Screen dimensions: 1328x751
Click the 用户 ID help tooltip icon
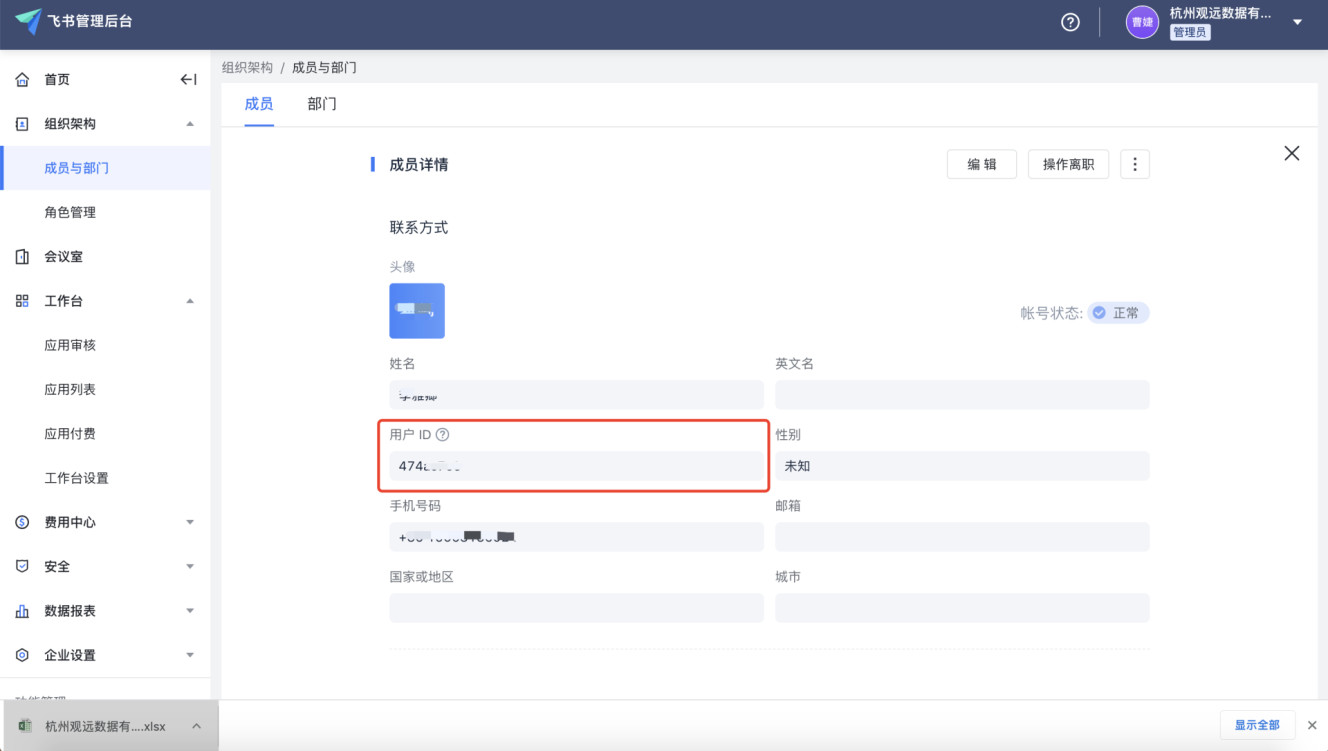[x=443, y=435]
